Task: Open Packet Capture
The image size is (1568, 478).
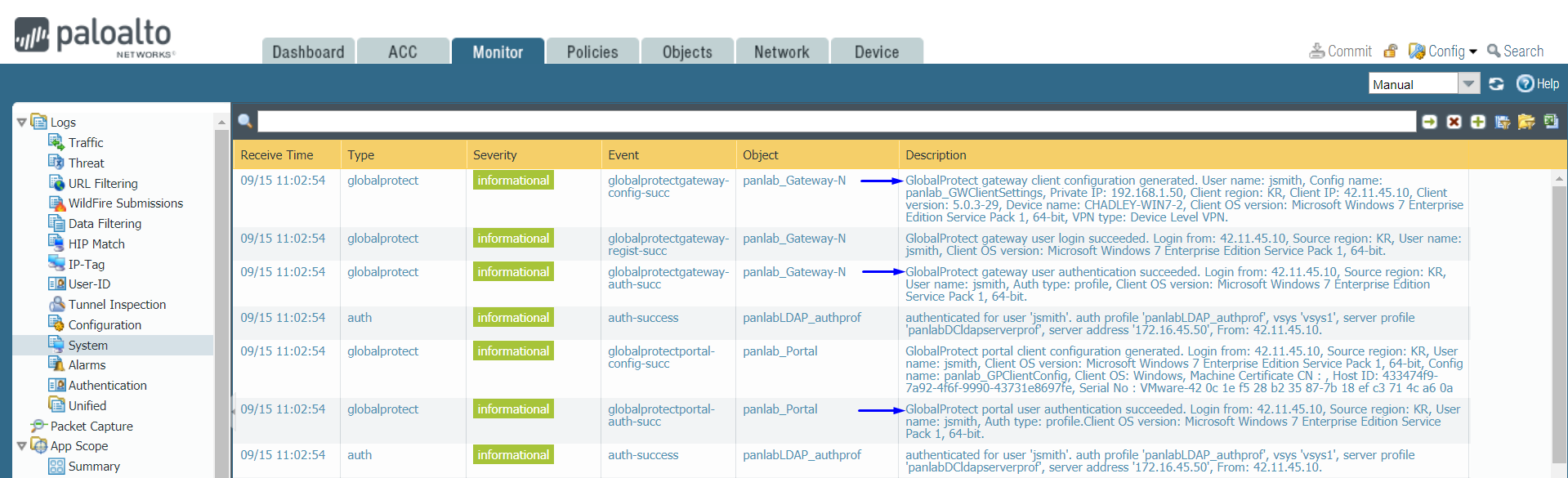Action: [92, 426]
